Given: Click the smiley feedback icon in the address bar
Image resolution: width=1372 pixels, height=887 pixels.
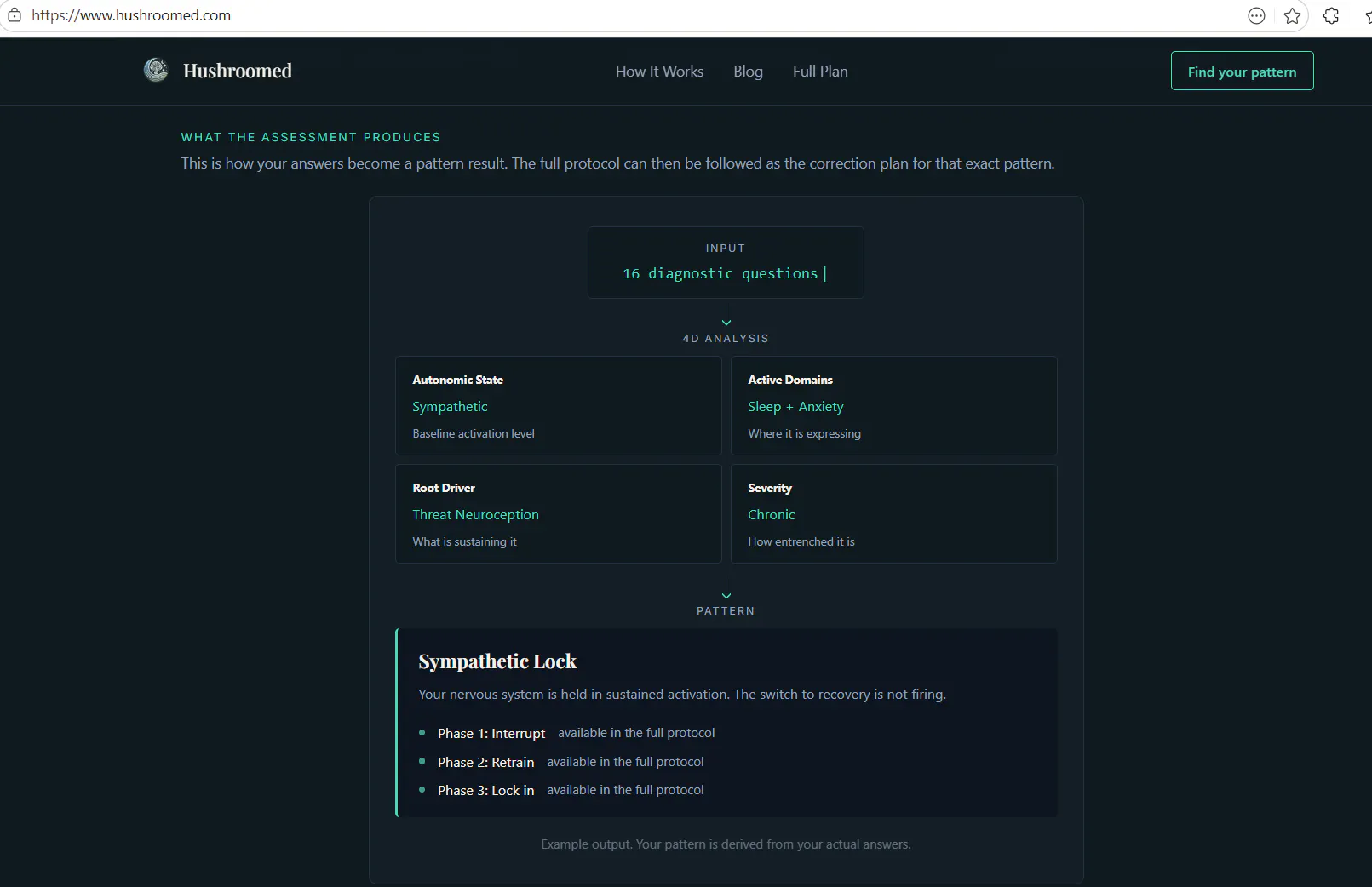Looking at the screenshot, I should click(1256, 15).
